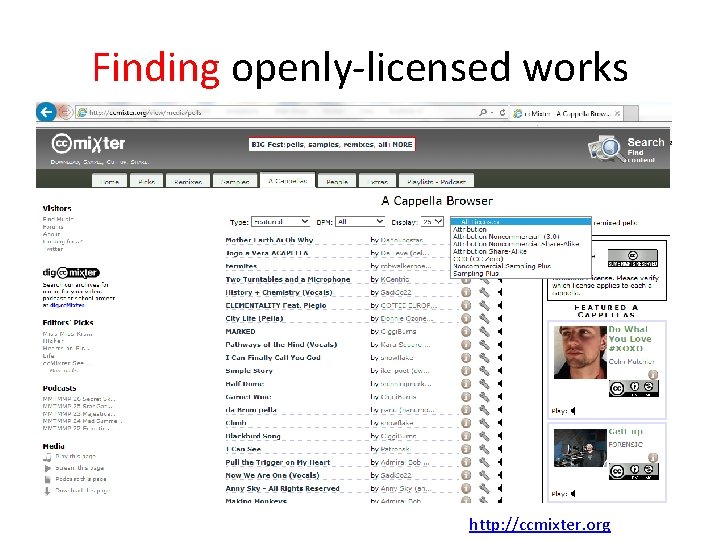Click the FORENSIC featured track thumbnail
The width and height of the screenshot is (720, 540).
580,448
